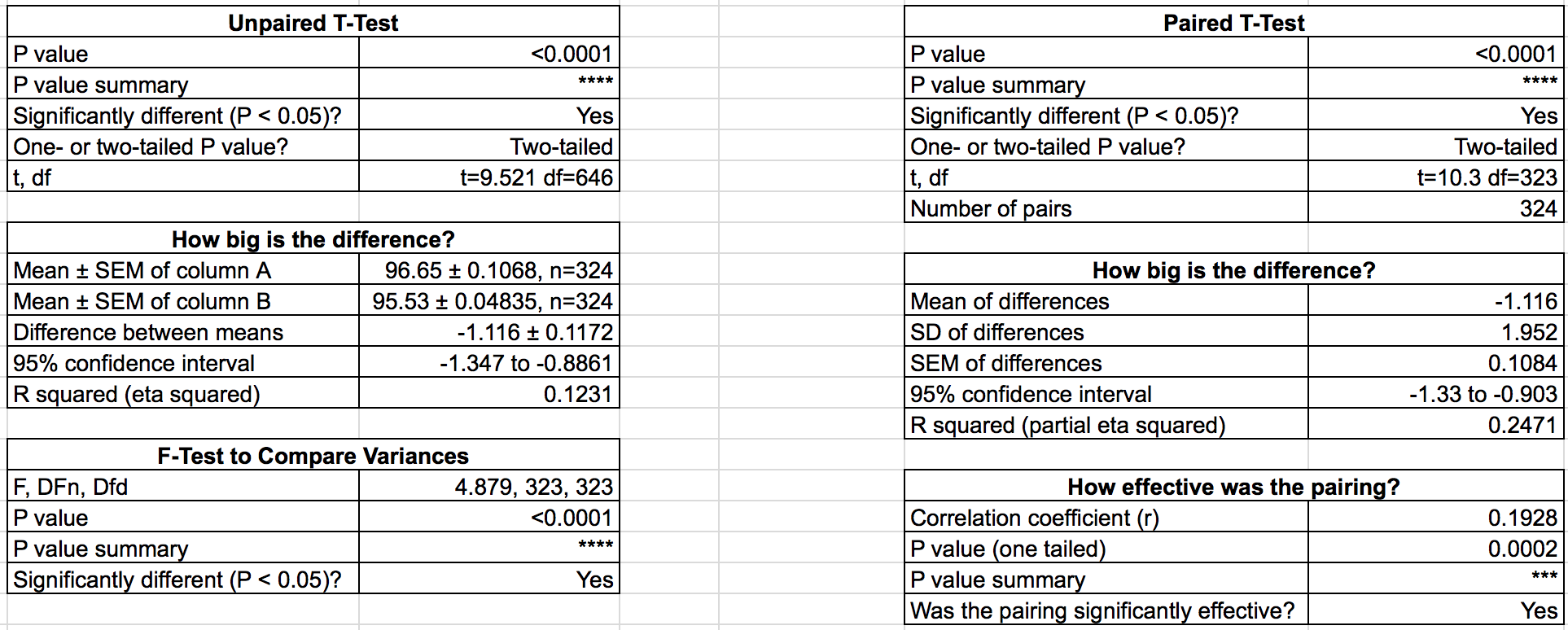
Task: Select the 95.53 ± 0.04835, n=324 cell
Action: pos(493,301)
